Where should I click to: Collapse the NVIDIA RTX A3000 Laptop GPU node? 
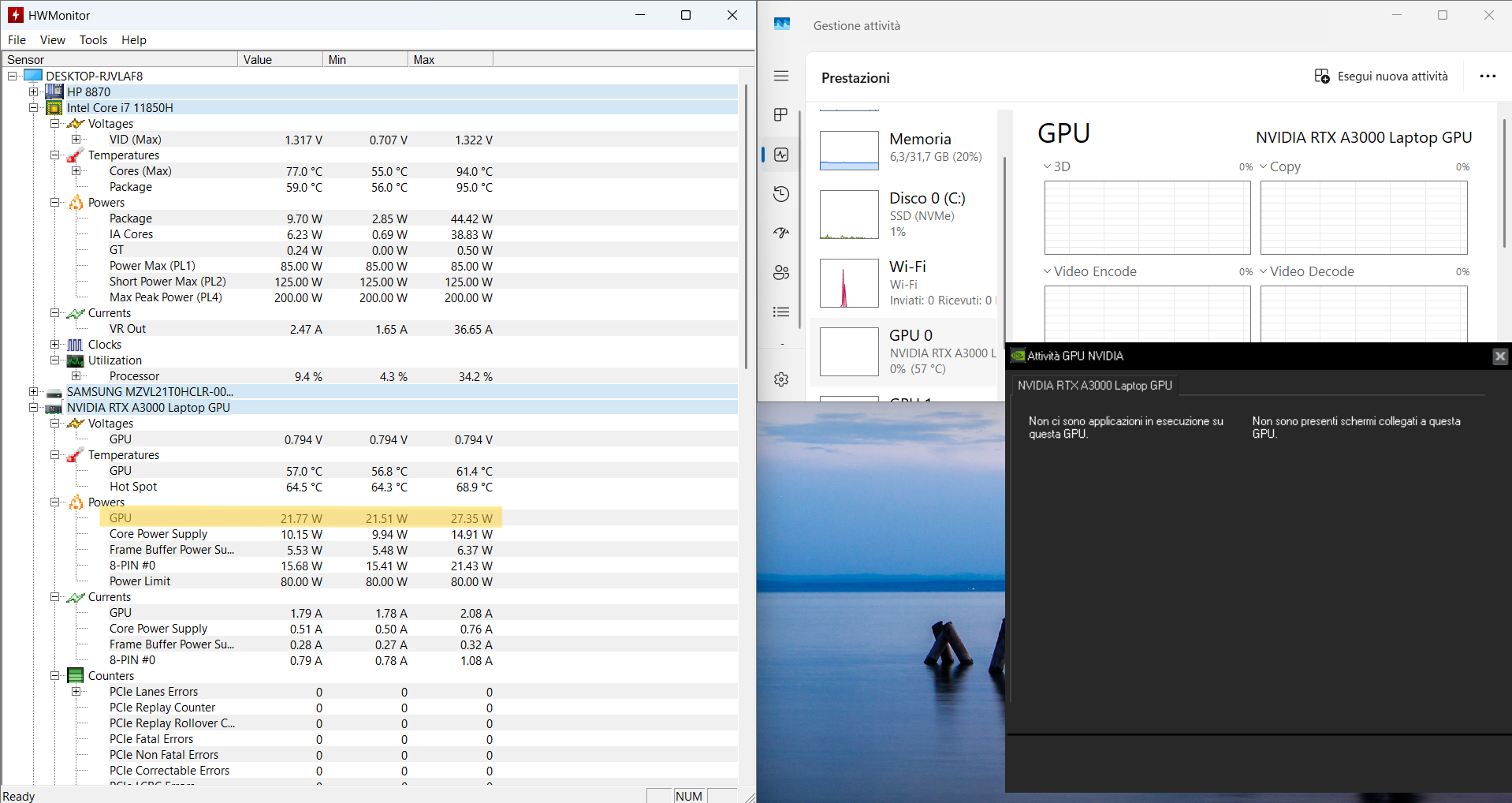click(x=34, y=407)
